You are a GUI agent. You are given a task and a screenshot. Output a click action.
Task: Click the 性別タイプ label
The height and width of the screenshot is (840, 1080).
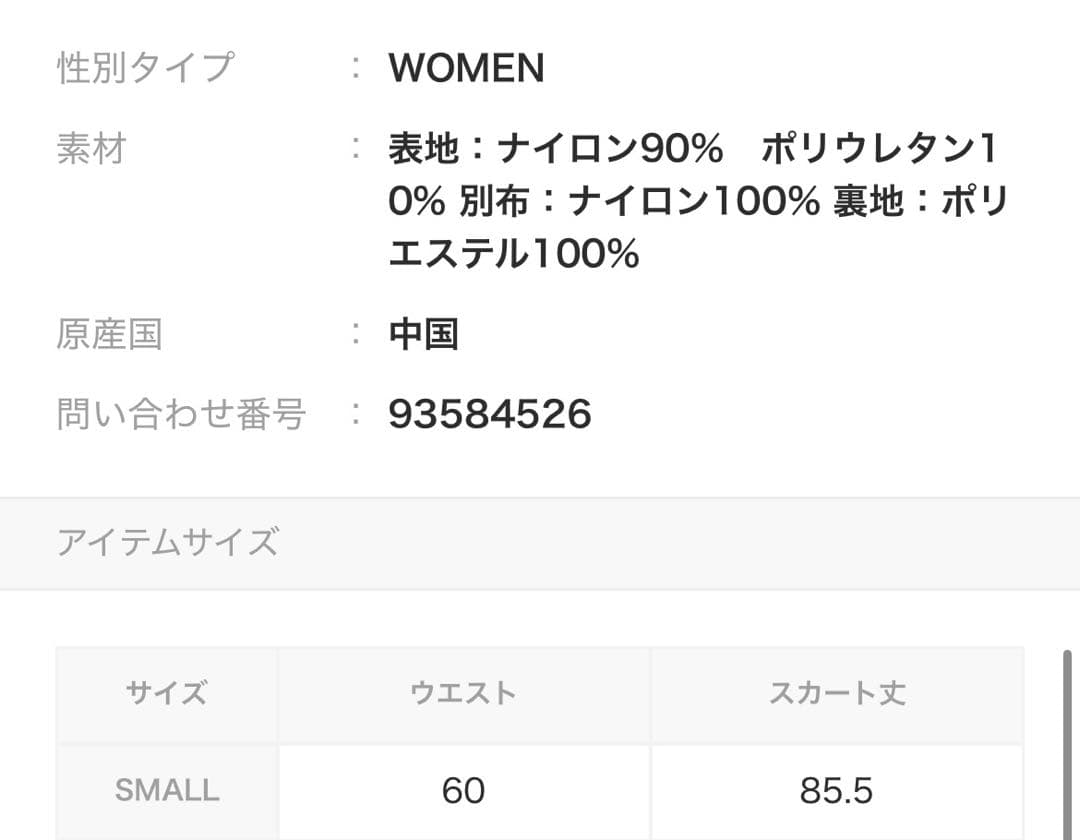click(145, 68)
